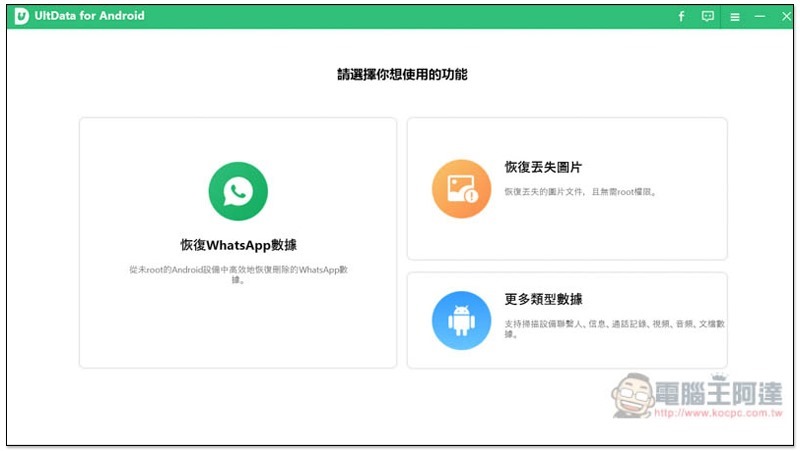Click the more data types description text
The image size is (800, 451).
click(614, 328)
